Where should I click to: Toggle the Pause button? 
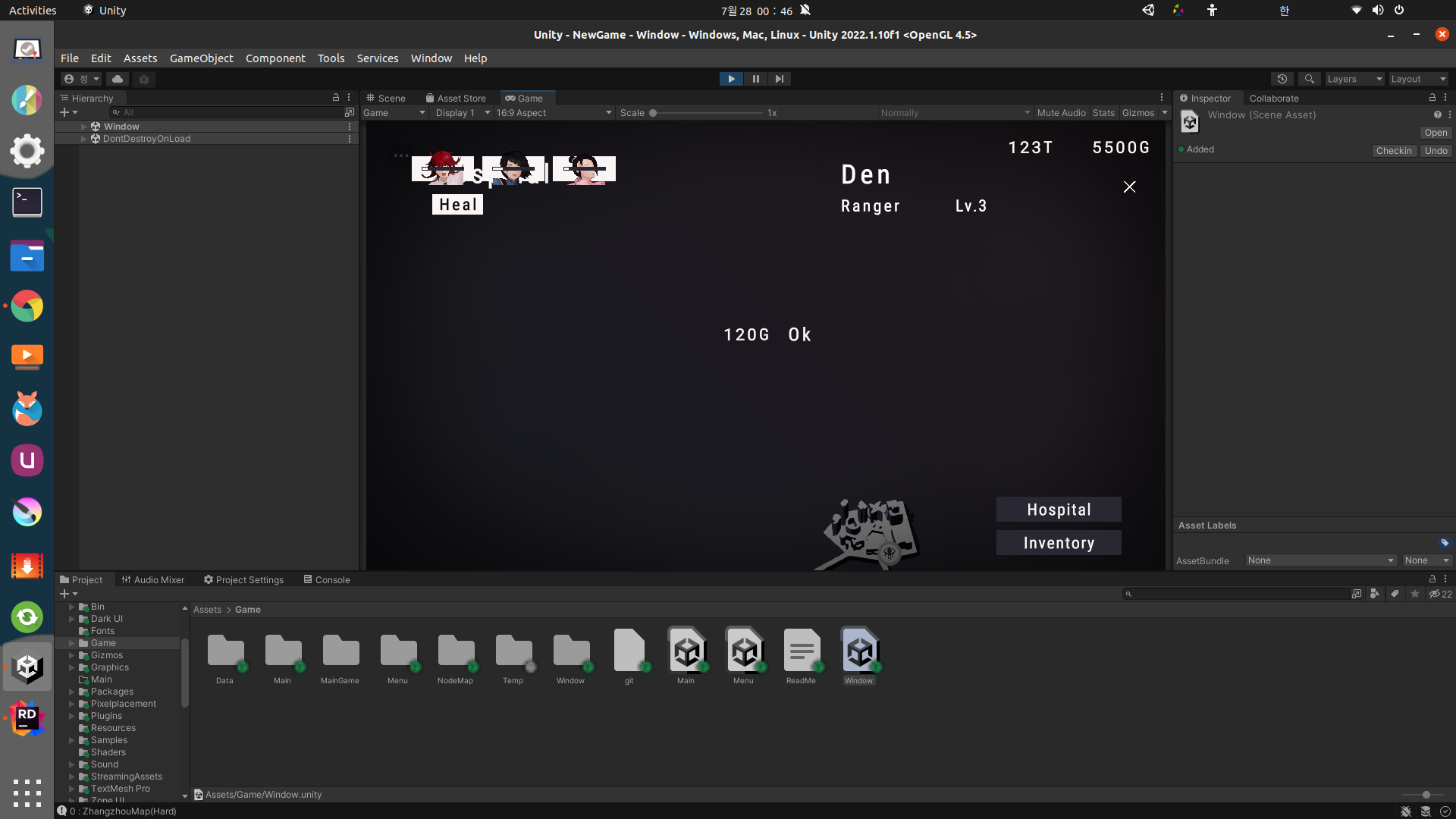755,79
